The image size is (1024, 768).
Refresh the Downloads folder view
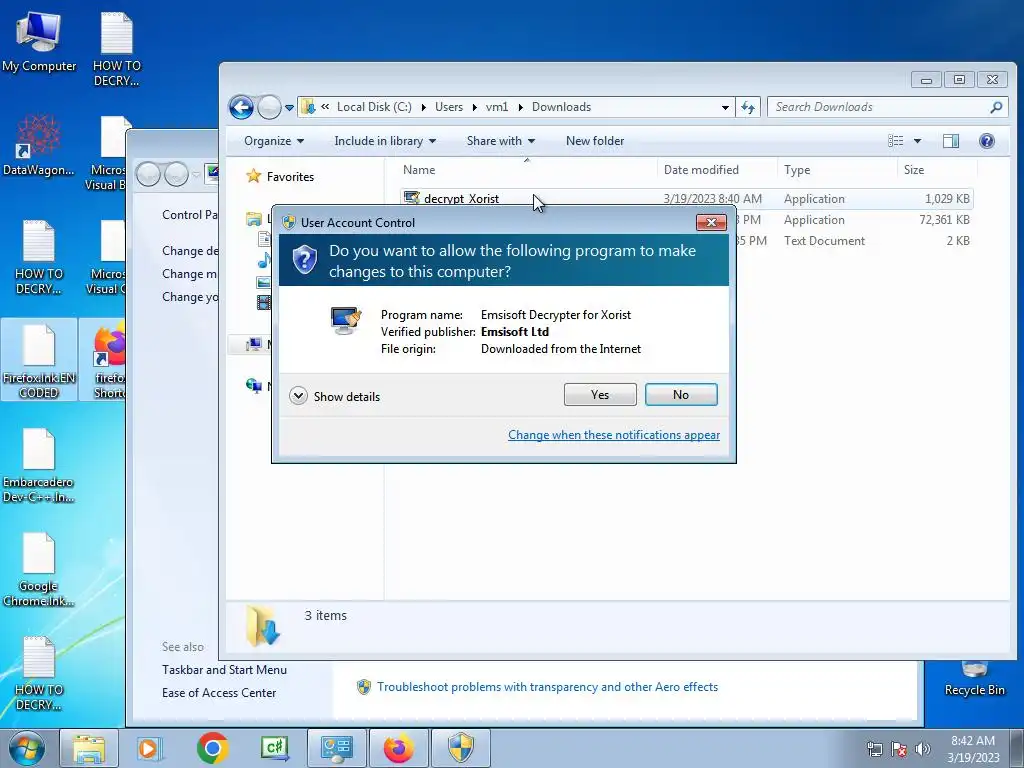(x=748, y=108)
